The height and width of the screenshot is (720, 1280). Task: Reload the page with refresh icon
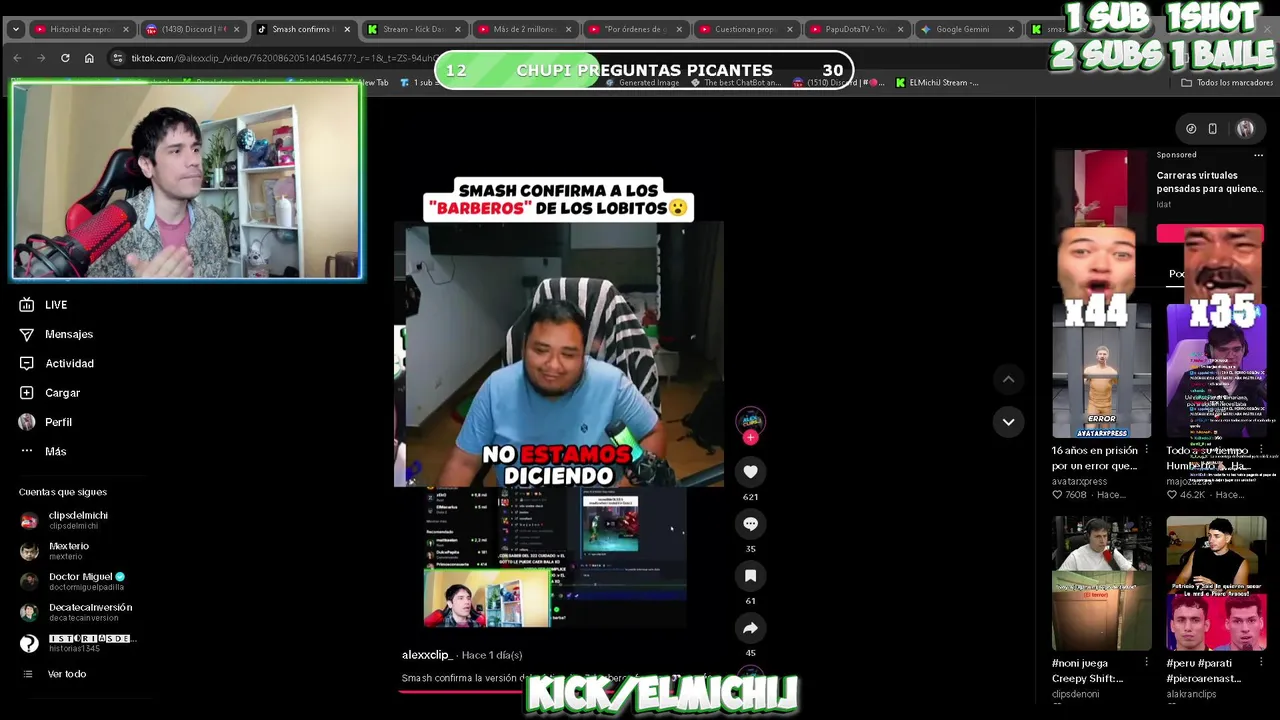tap(65, 58)
